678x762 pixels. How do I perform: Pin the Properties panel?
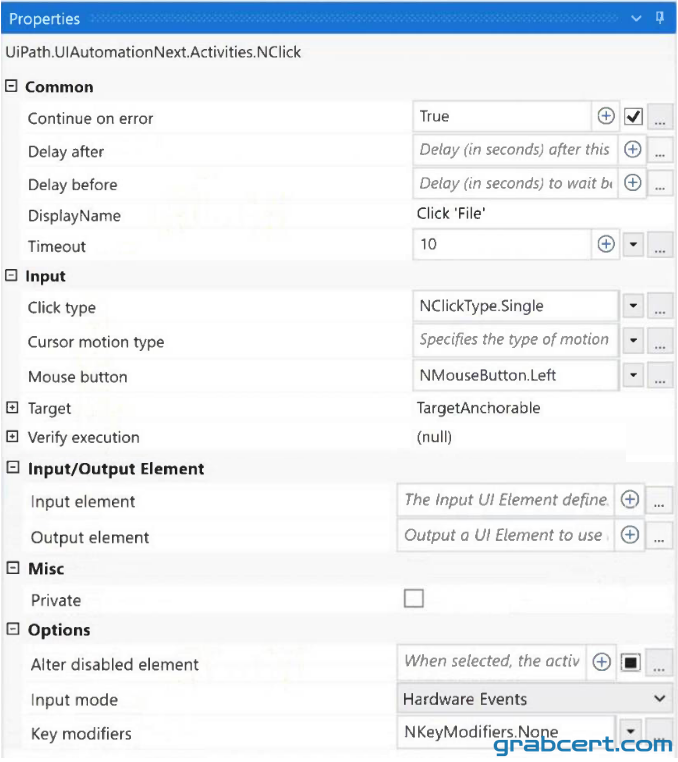click(x=660, y=18)
